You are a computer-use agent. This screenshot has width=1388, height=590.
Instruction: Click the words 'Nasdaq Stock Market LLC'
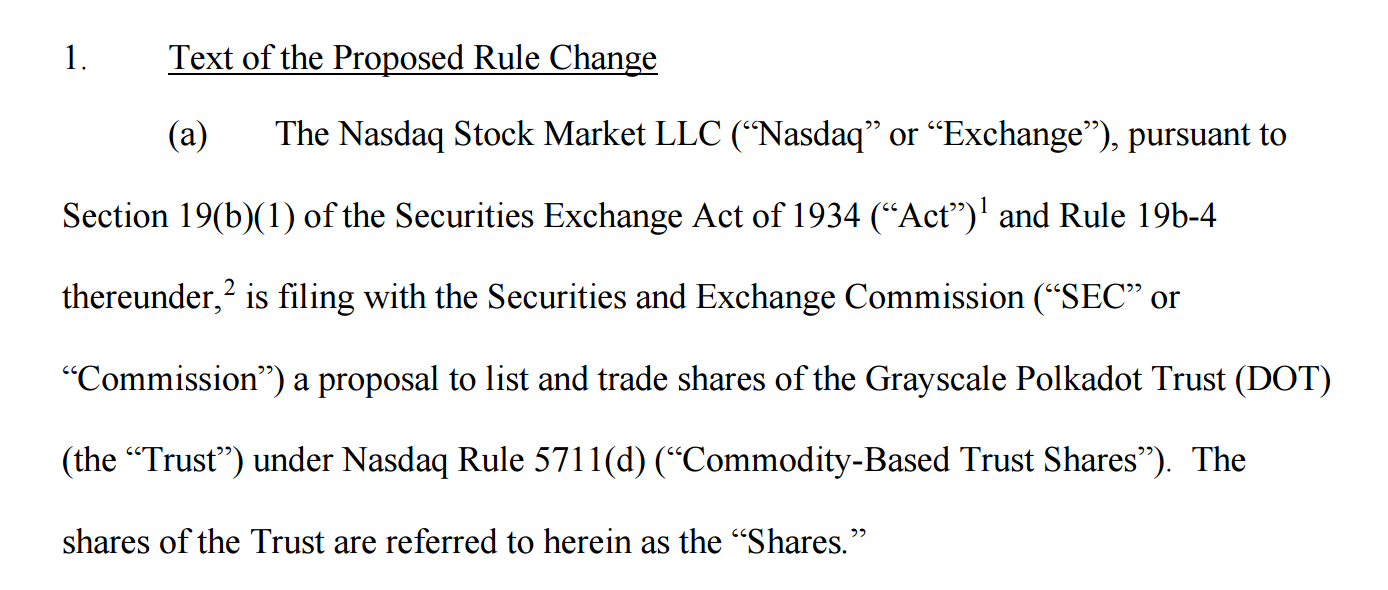(530, 135)
